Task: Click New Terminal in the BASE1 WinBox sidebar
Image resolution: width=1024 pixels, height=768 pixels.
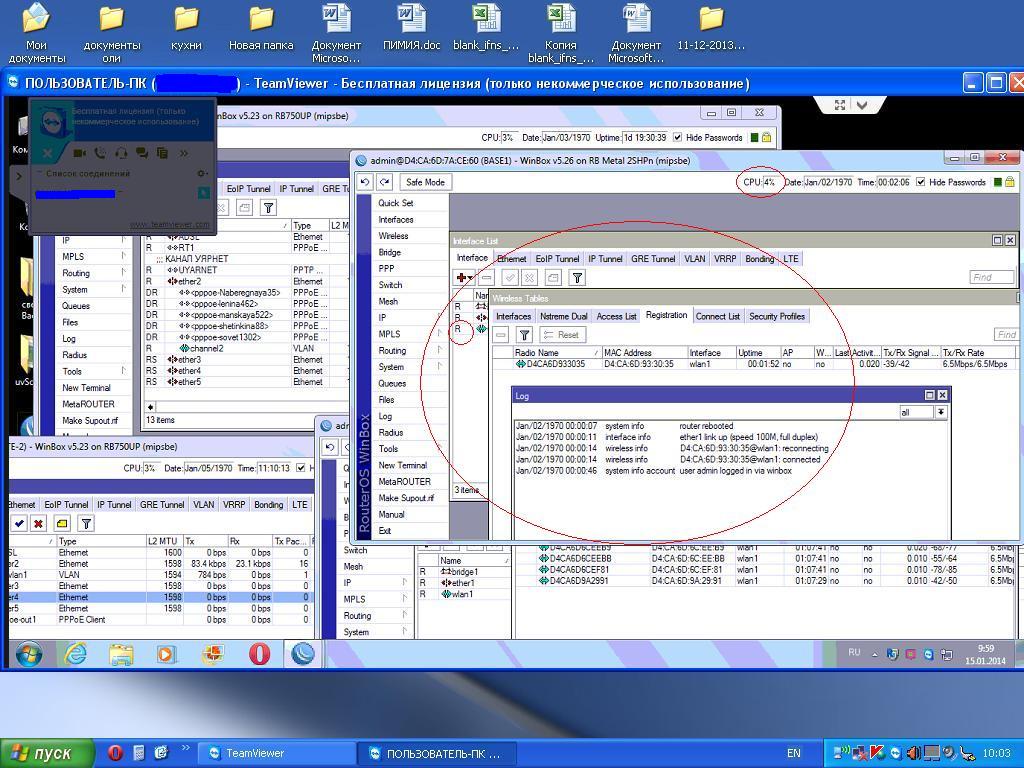Action: click(x=402, y=465)
